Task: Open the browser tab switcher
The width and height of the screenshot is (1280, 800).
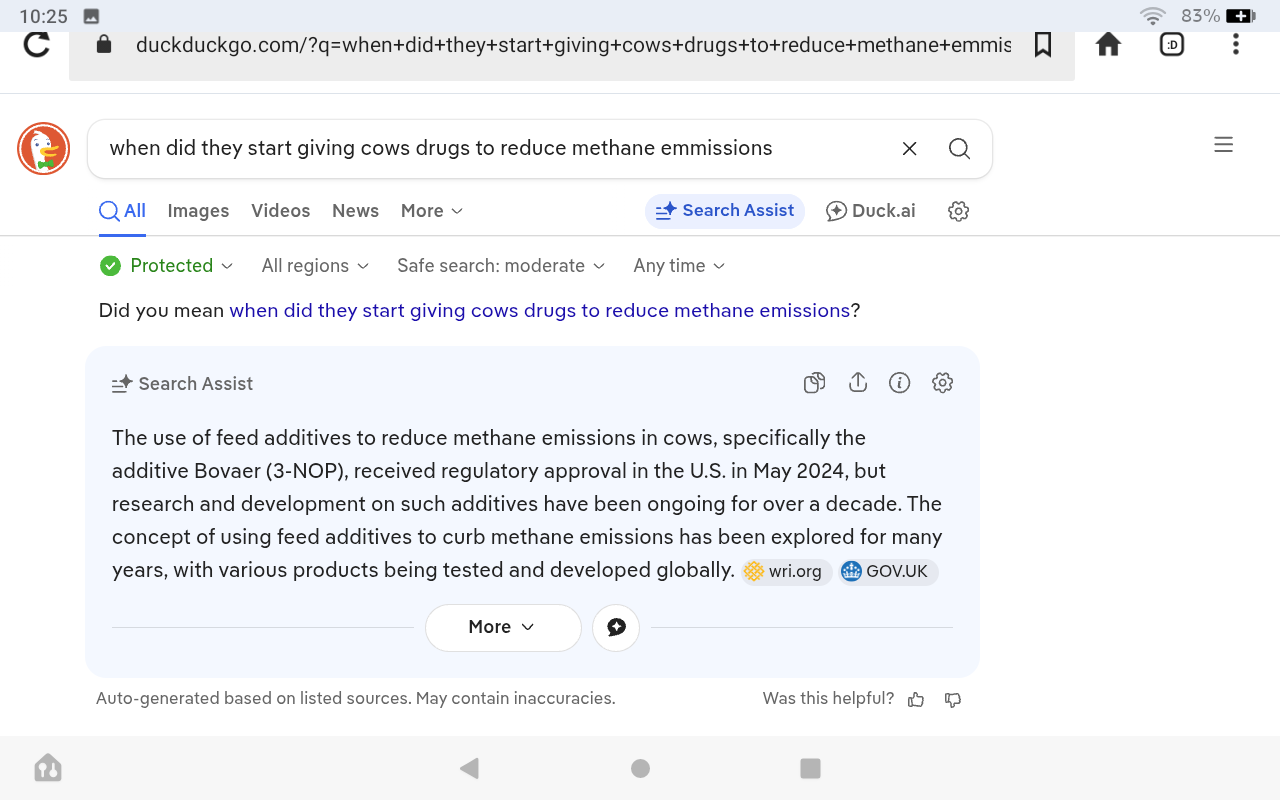Action: pyautogui.click(x=1172, y=45)
